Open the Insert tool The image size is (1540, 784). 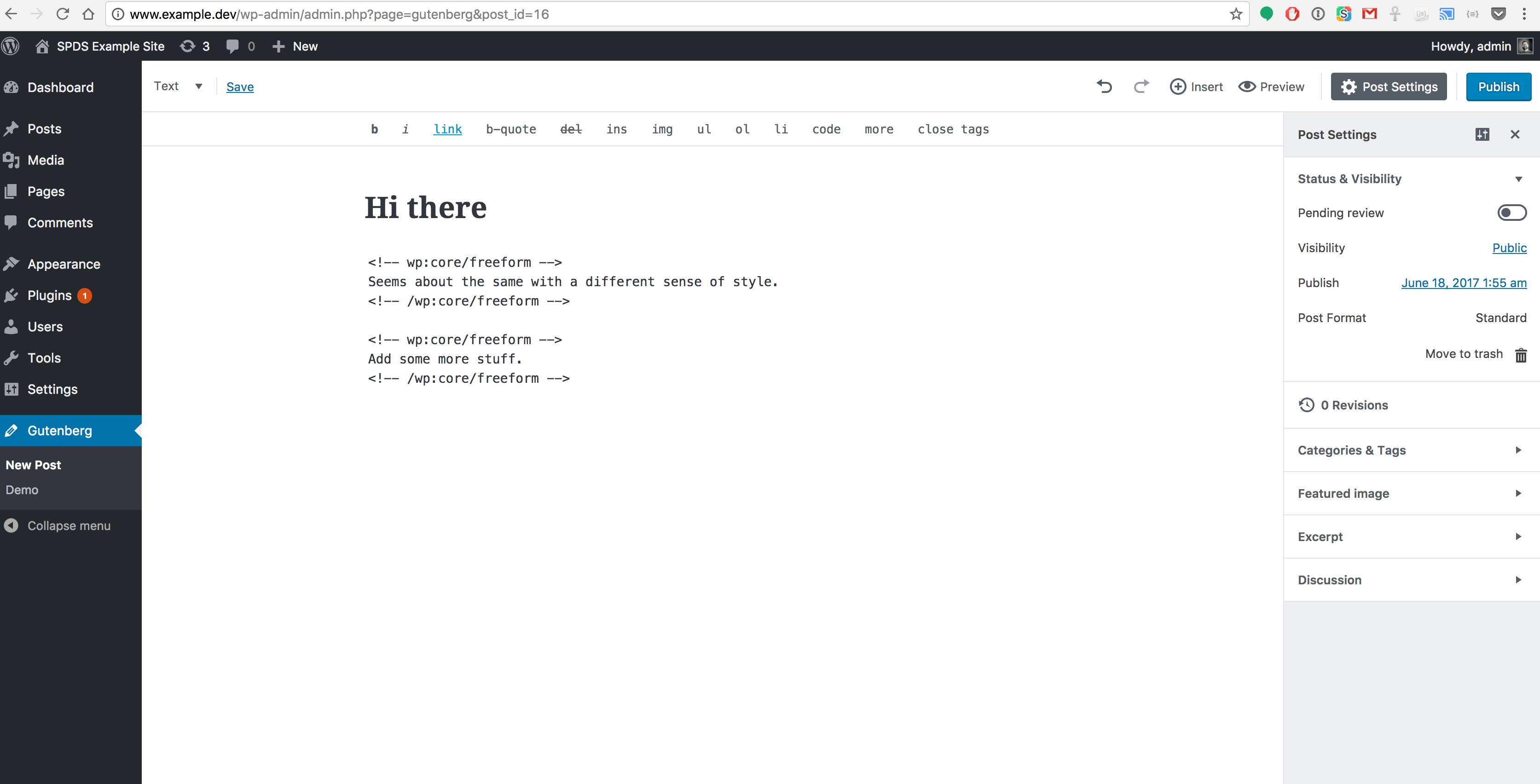click(x=1196, y=86)
